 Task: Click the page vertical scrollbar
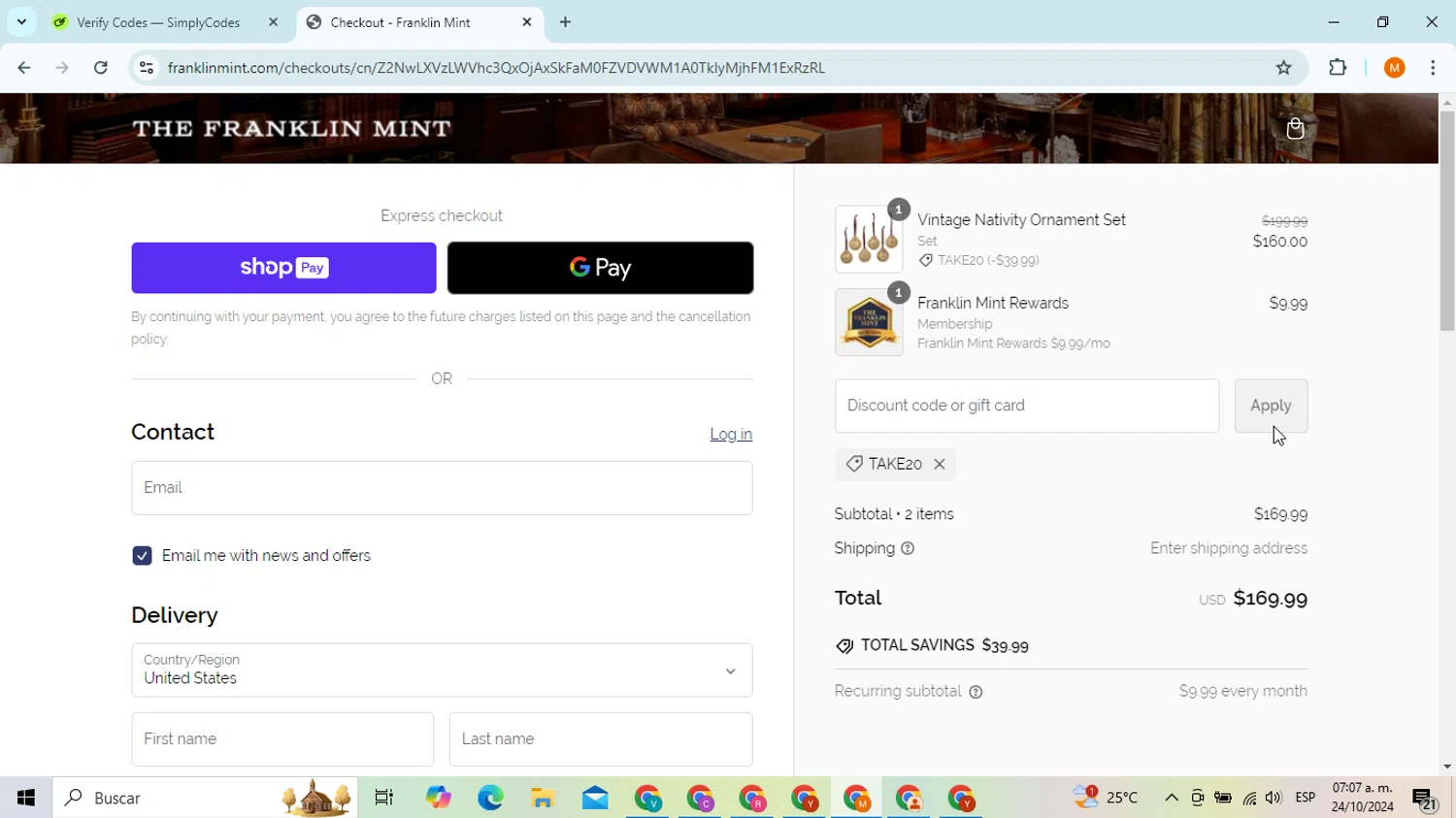tap(1447, 221)
